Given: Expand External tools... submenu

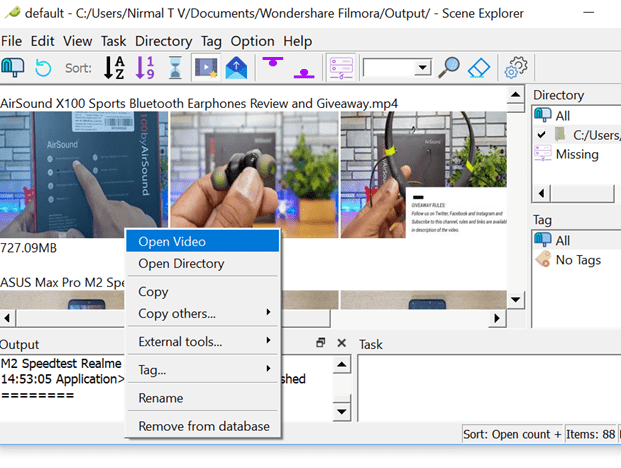Looking at the screenshot, I should tap(202, 342).
